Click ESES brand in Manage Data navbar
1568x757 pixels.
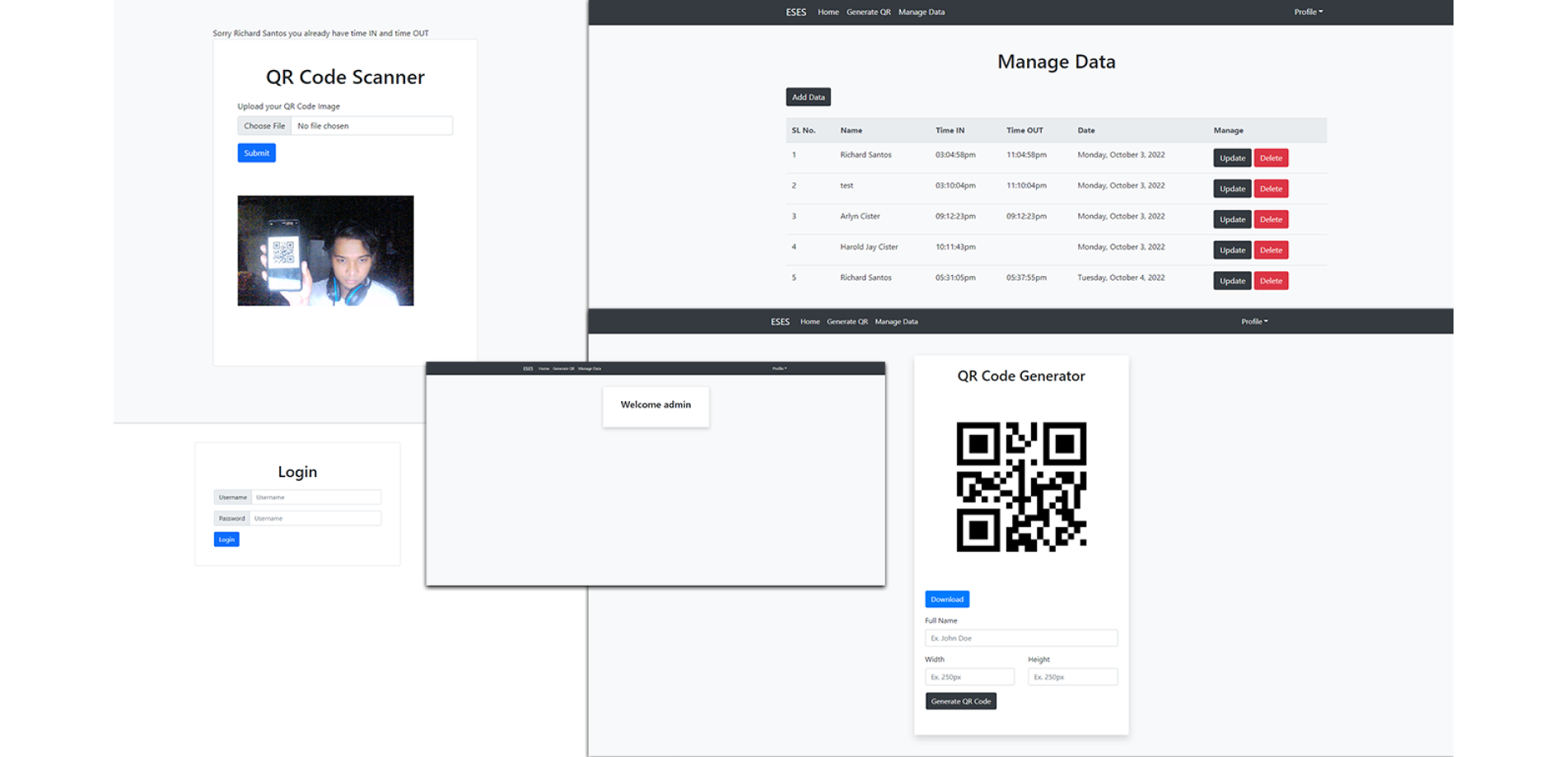796,12
